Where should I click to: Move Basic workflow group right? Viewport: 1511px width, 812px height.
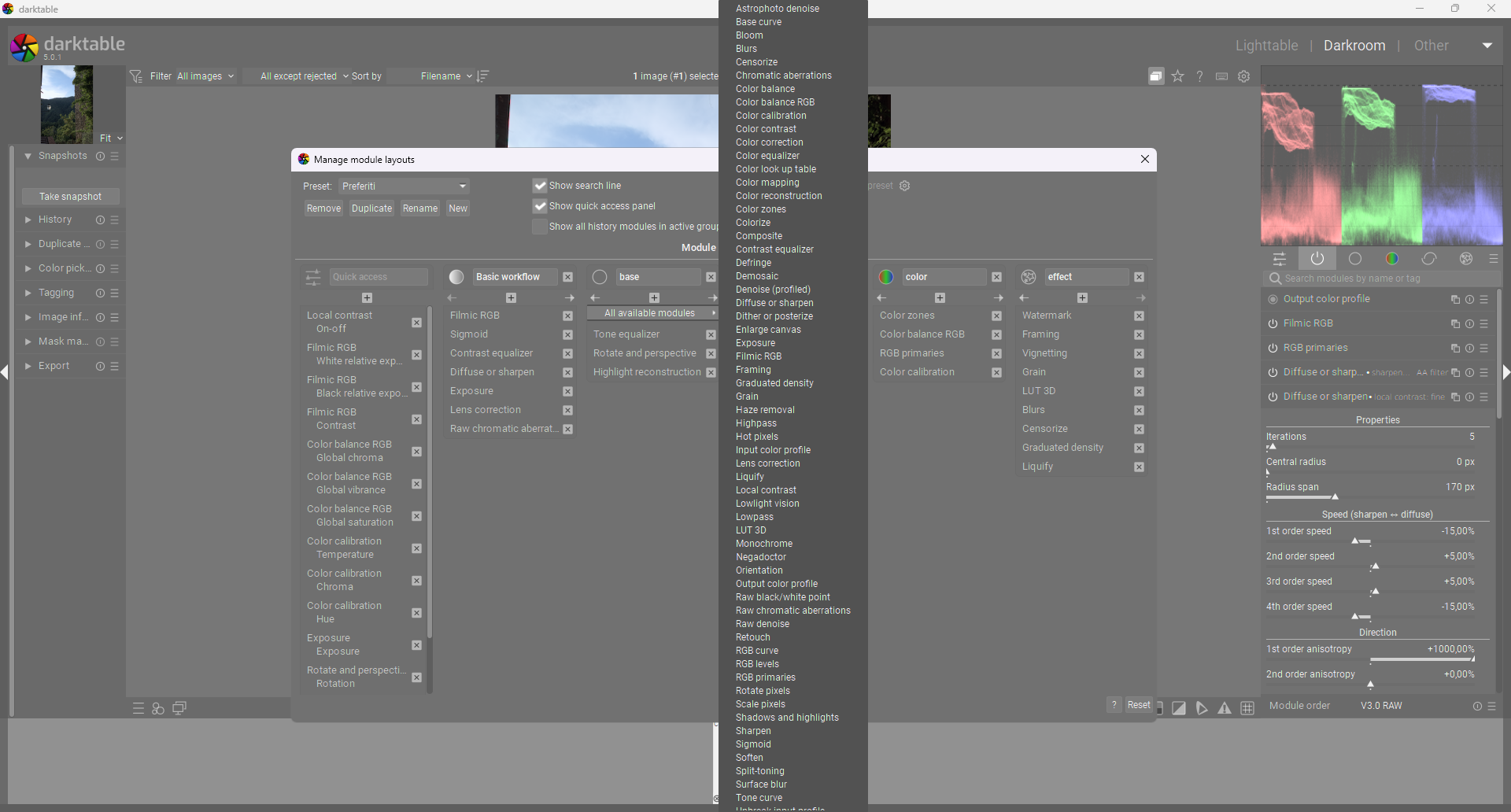click(x=570, y=298)
